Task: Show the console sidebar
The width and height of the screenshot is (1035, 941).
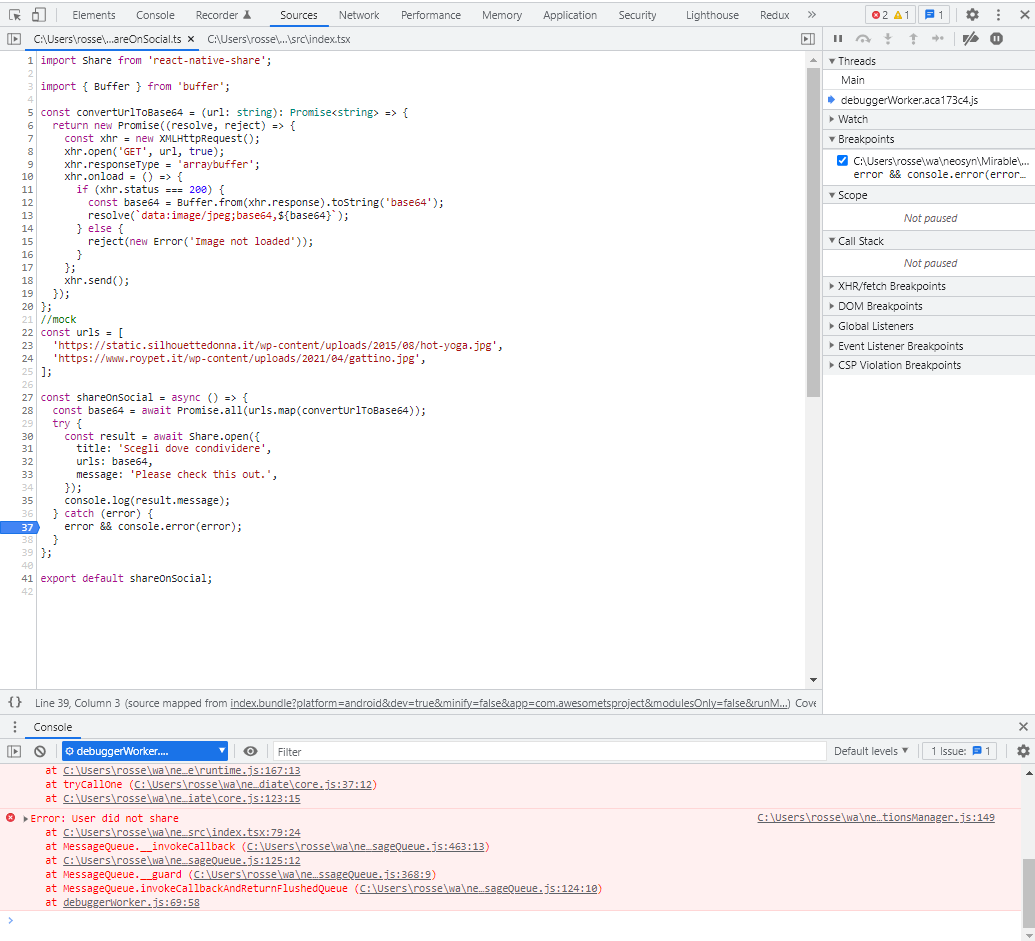Action: point(14,751)
